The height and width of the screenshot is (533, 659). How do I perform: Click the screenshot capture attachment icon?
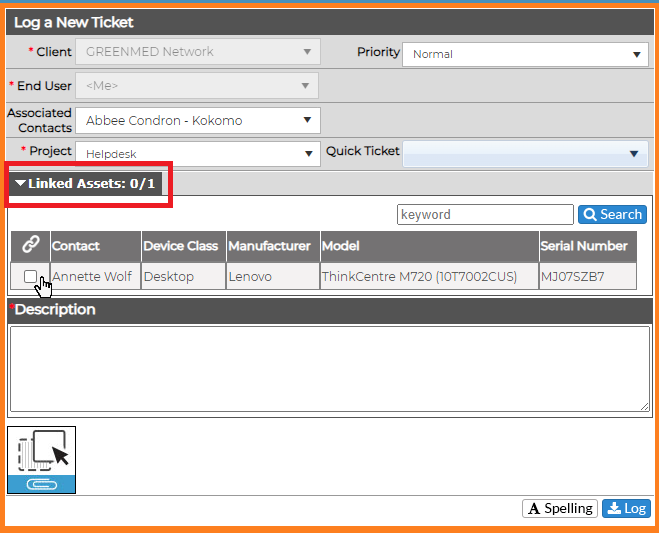coord(42,451)
